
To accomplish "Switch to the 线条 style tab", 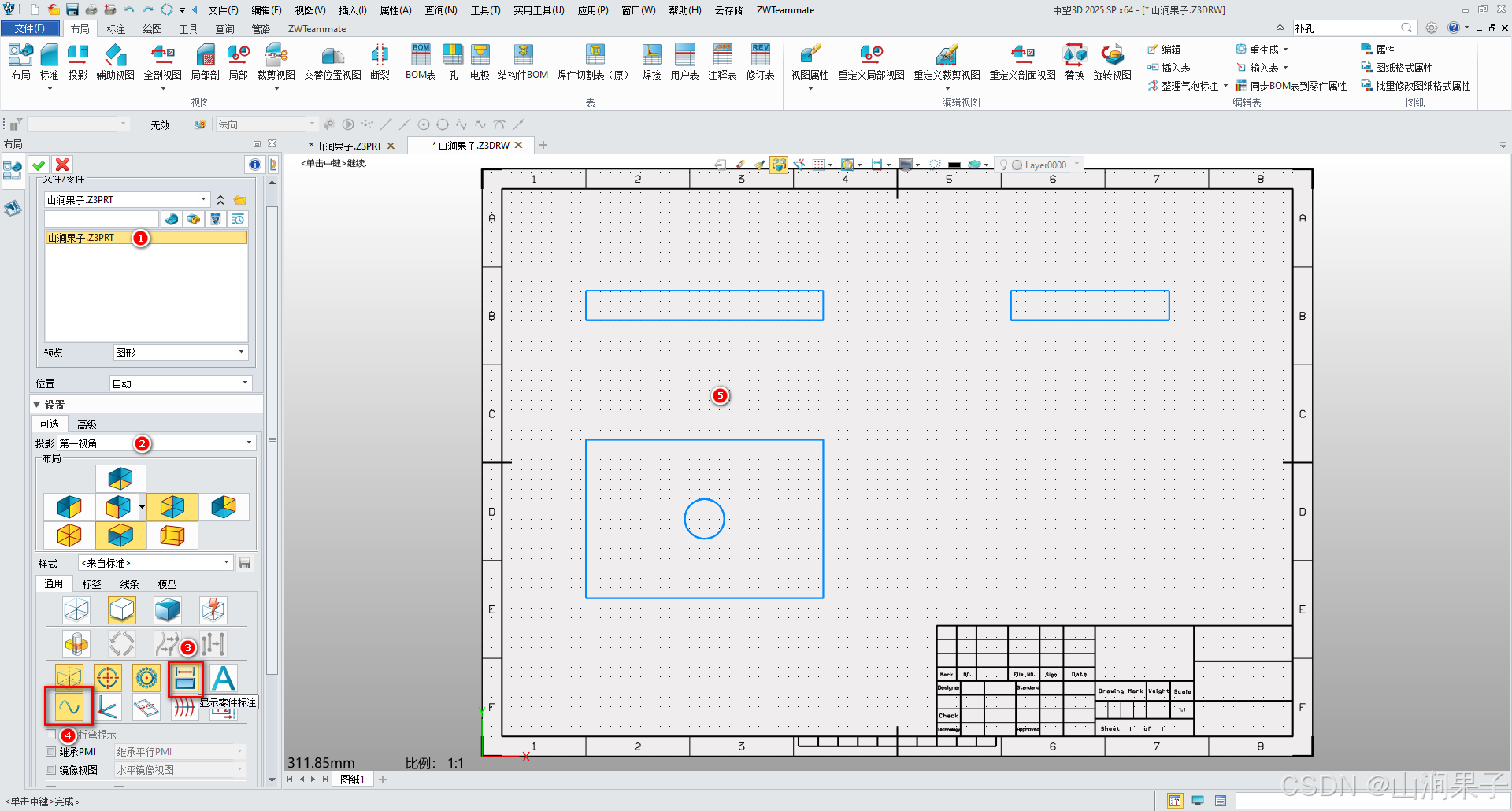I will point(129,584).
